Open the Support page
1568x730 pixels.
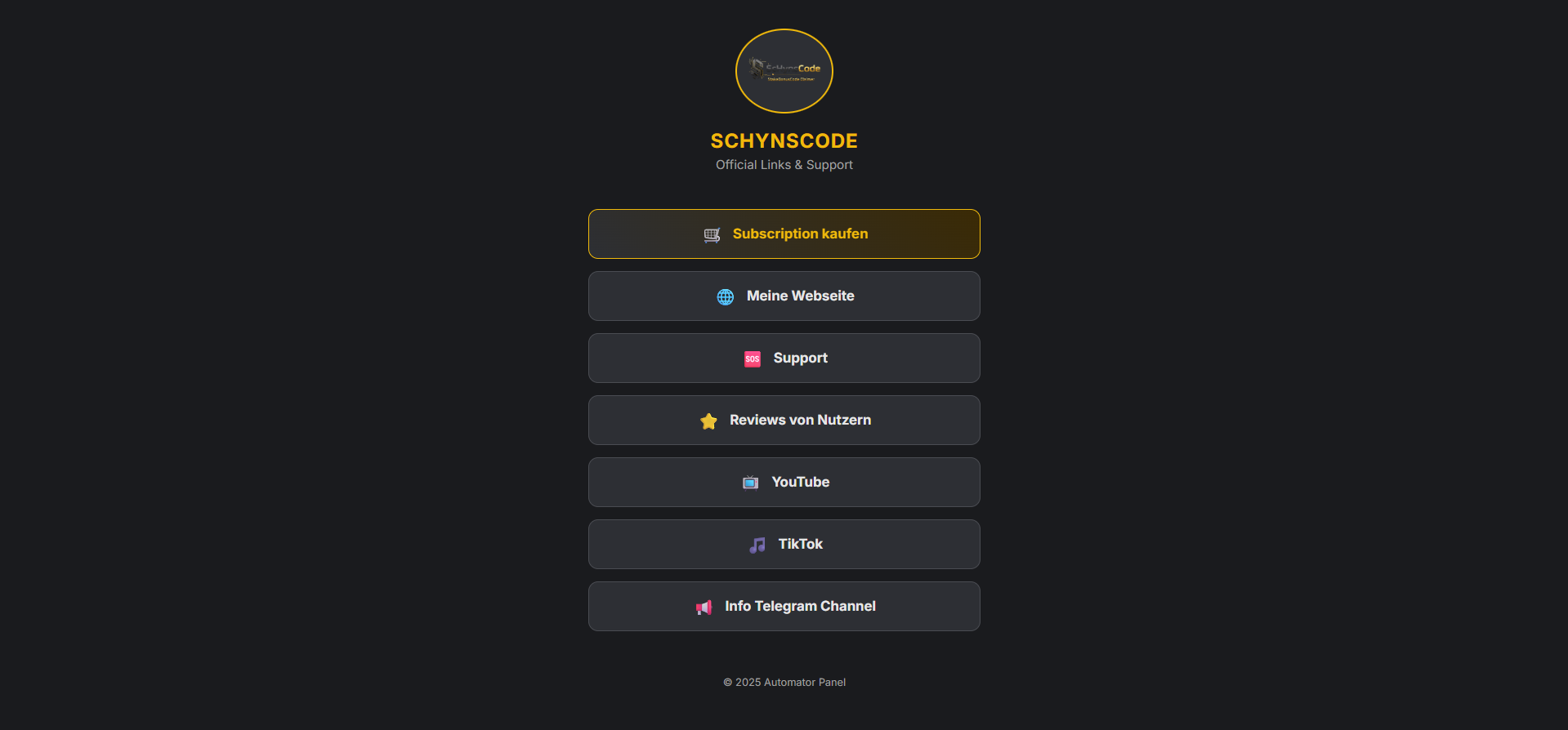click(x=784, y=358)
